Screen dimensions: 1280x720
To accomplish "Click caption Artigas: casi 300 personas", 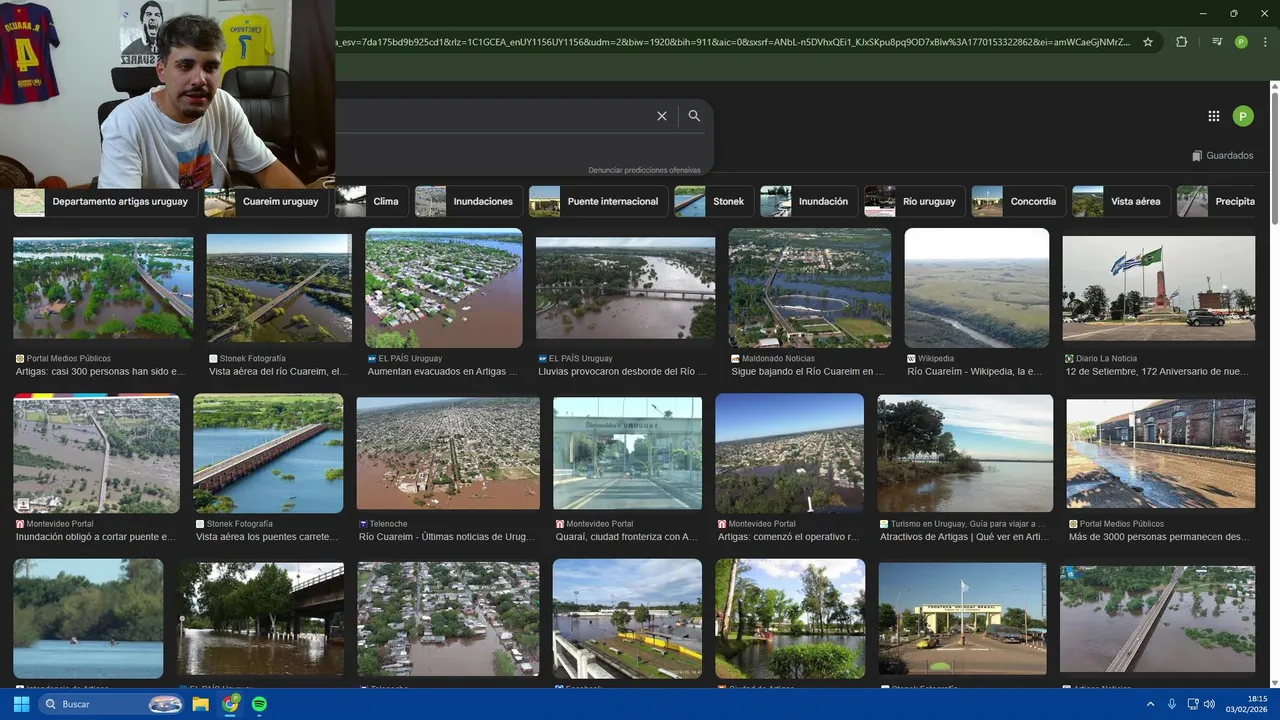I will coord(101,372).
